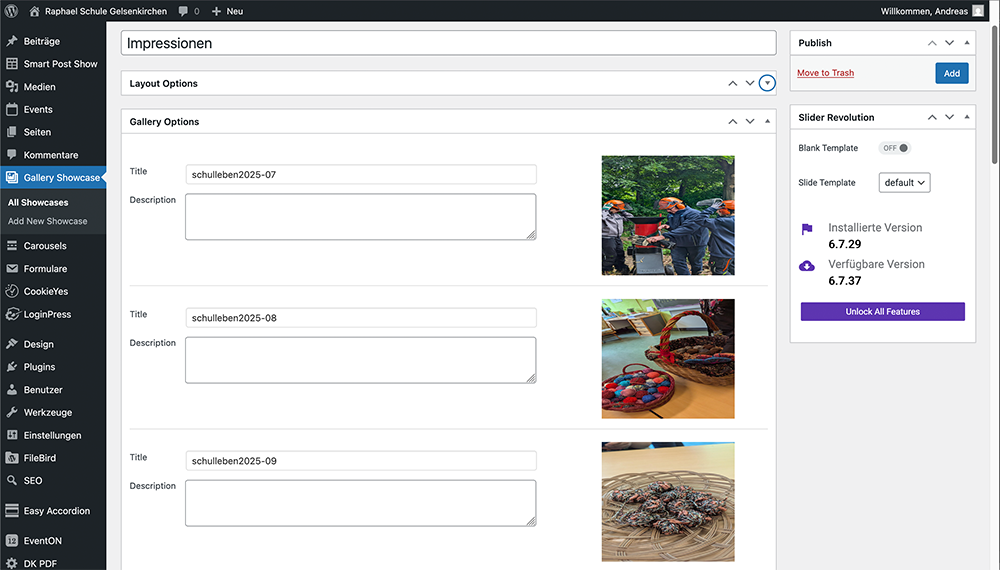Click the page vertical scrollbar
The image size is (1000, 570).
pyautogui.click(x=995, y=96)
